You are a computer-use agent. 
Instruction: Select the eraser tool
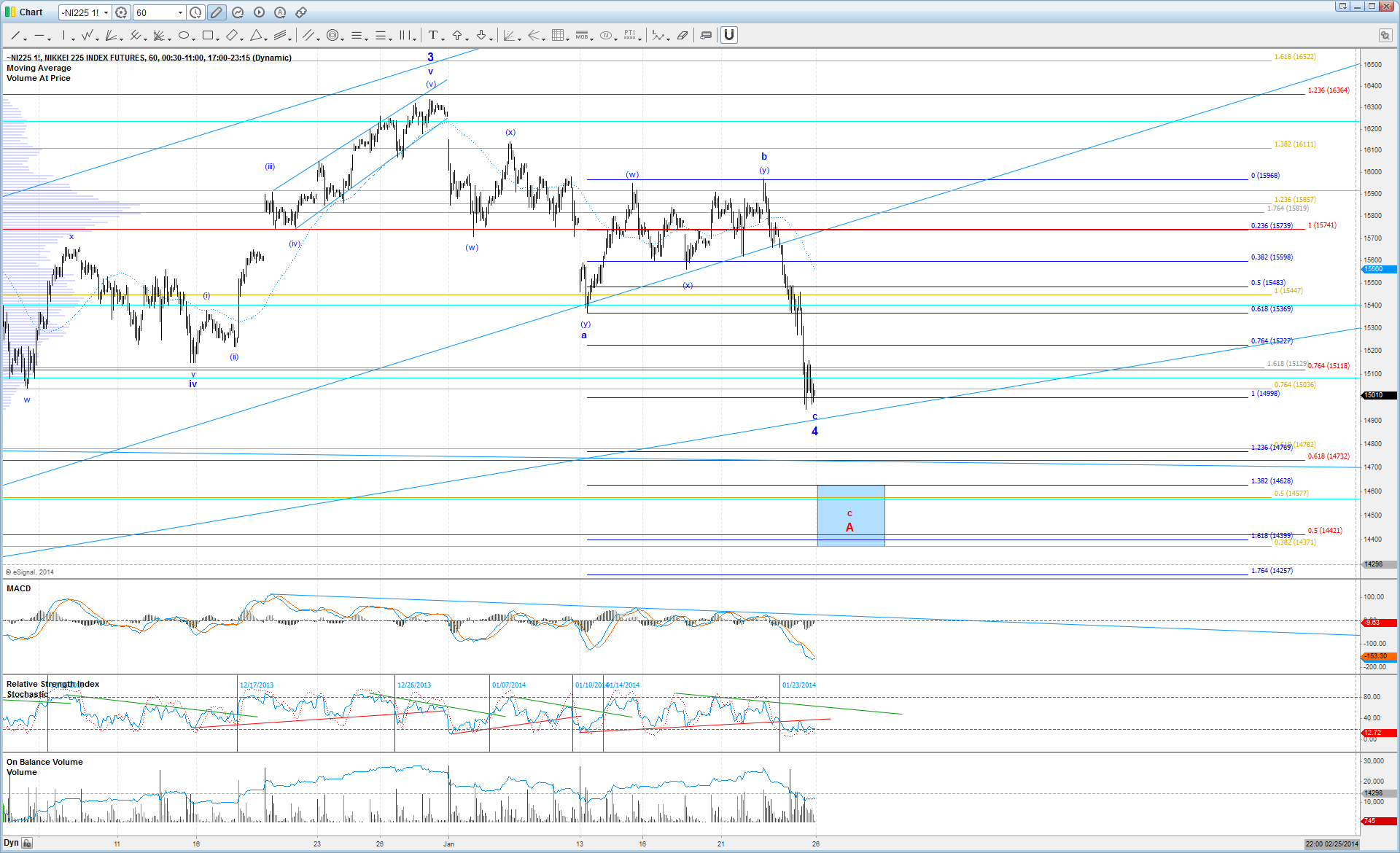point(682,35)
